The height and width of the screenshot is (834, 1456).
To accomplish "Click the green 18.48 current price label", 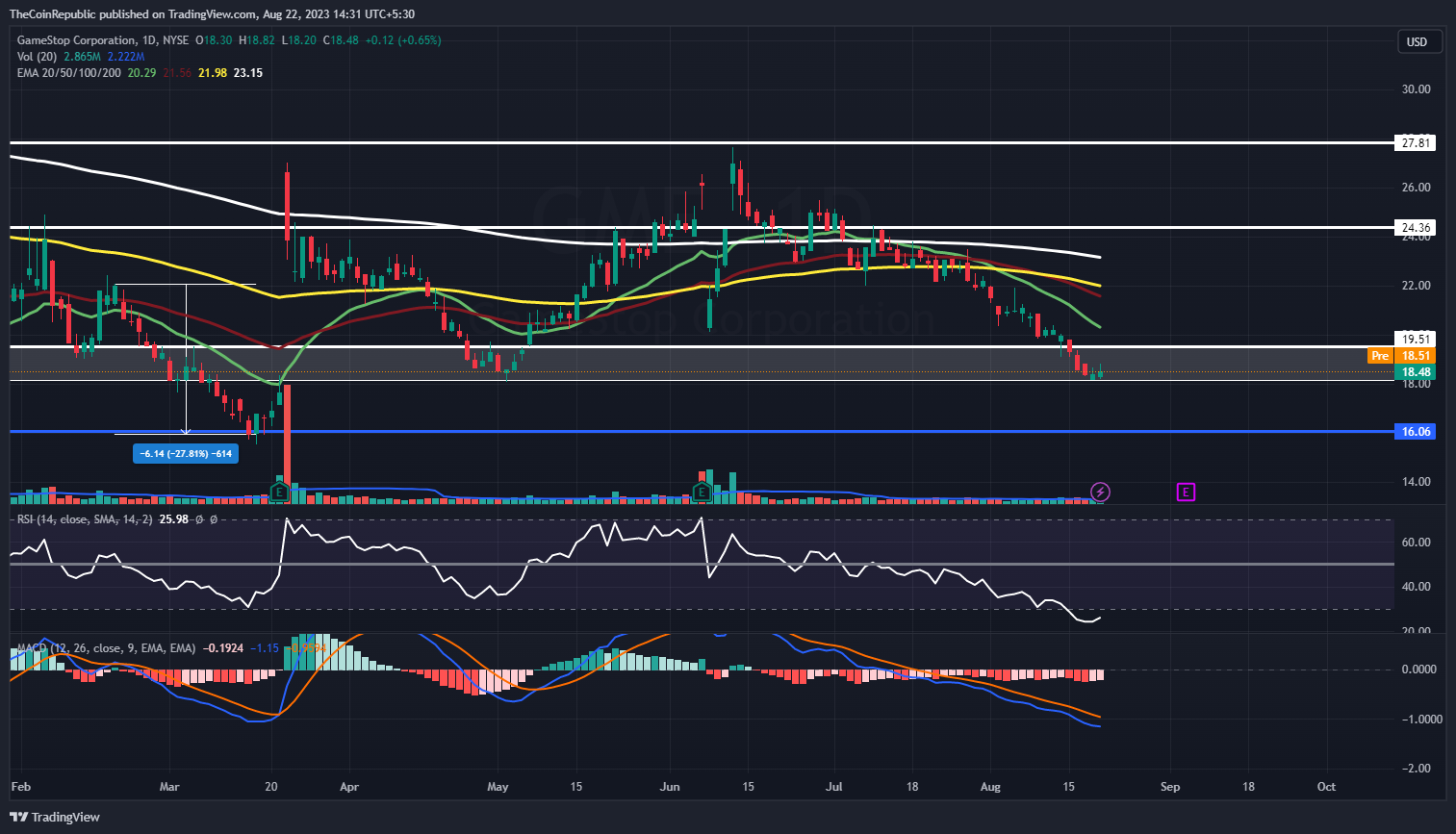I will [x=1417, y=372].
